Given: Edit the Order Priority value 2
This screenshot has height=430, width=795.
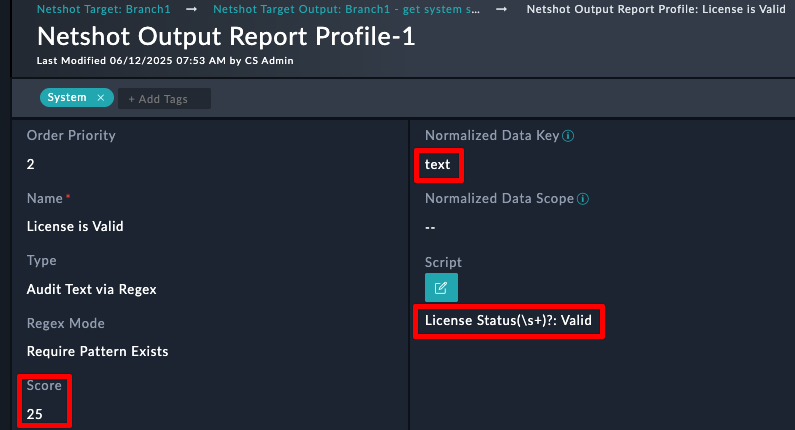Looking at the screenshot, I should (x=30, y=164).
